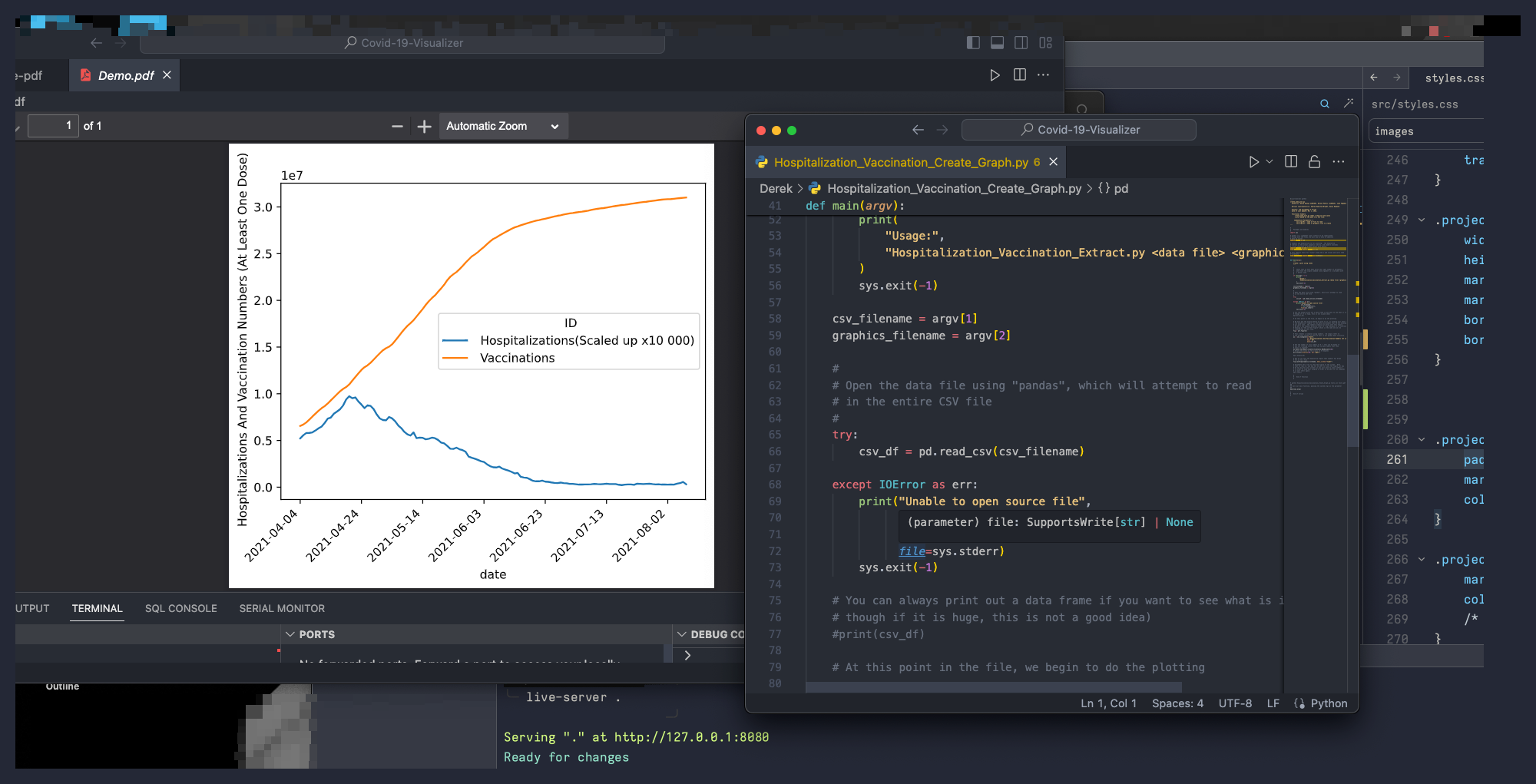Customize layout icon in back window
Image resolution: width=1536 pixels, height=784 pixels.
pos(1045,43)
